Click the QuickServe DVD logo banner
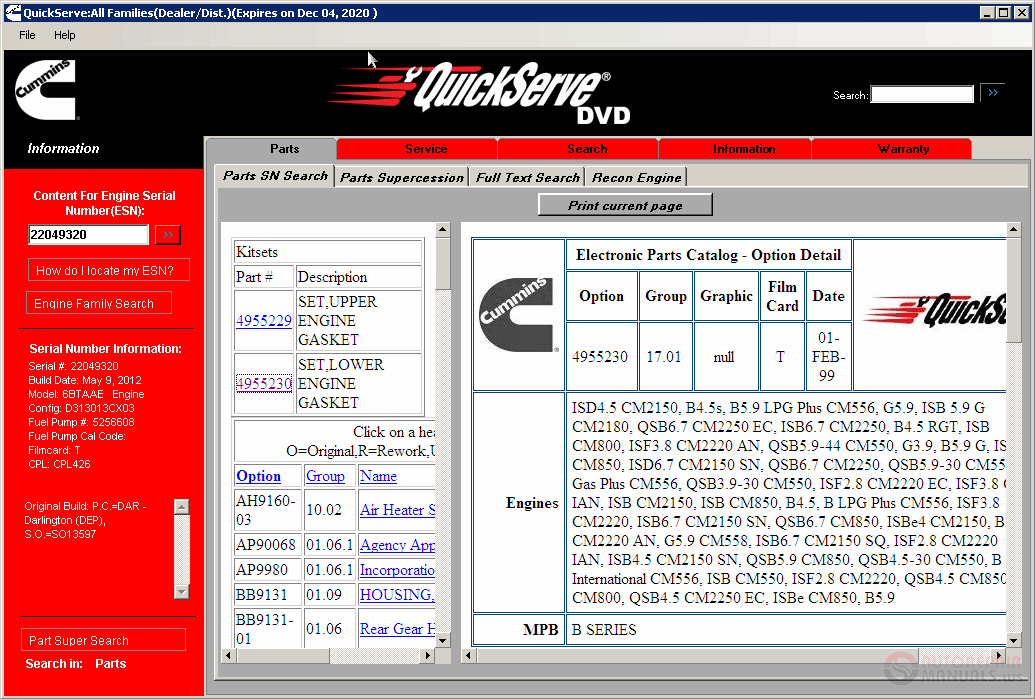1035x699 pixels. point(480,92)
